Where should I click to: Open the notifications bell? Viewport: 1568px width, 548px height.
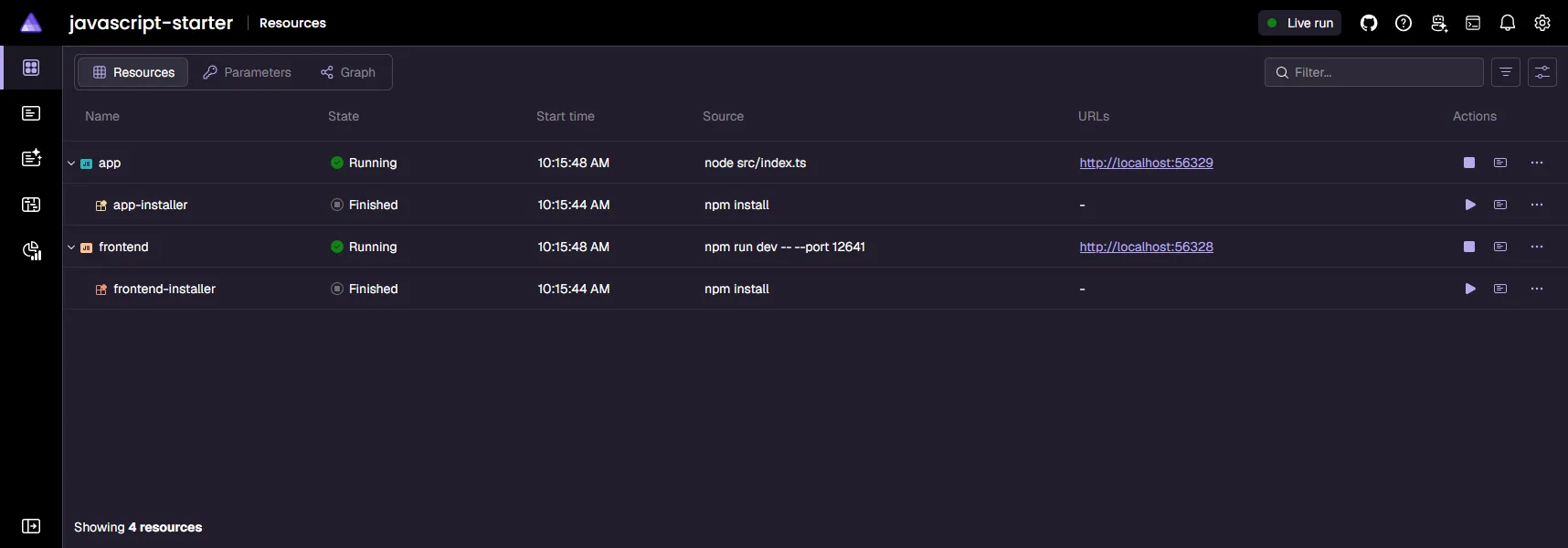(x=1508, y=23)
